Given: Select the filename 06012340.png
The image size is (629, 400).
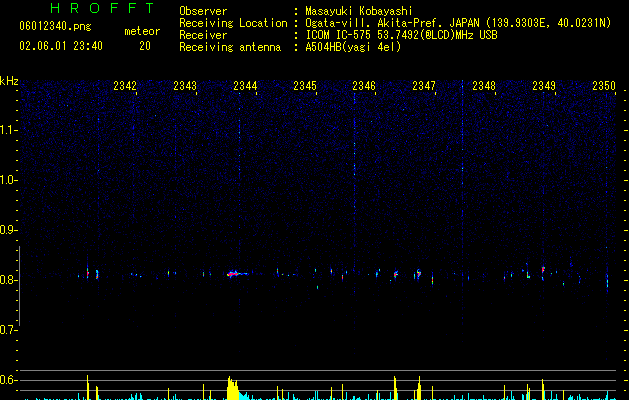Looking at the screenshot, I should [x=55, y=26].
